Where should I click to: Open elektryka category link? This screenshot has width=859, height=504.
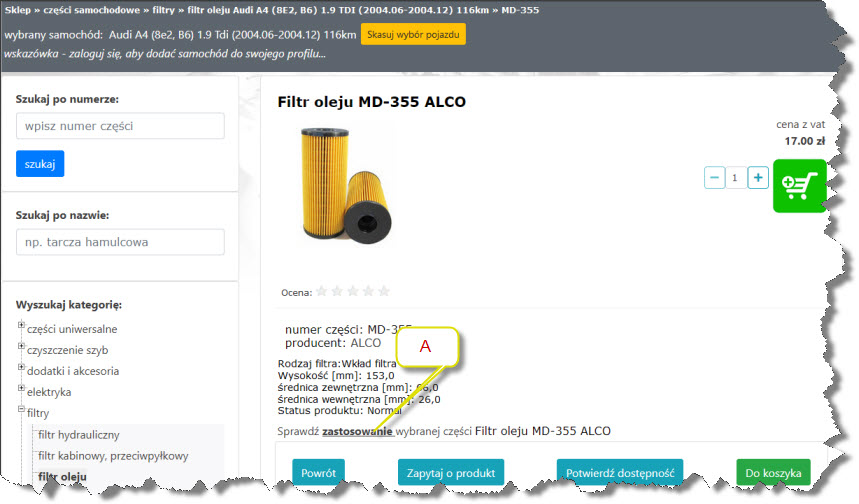(x=49, y=392)
